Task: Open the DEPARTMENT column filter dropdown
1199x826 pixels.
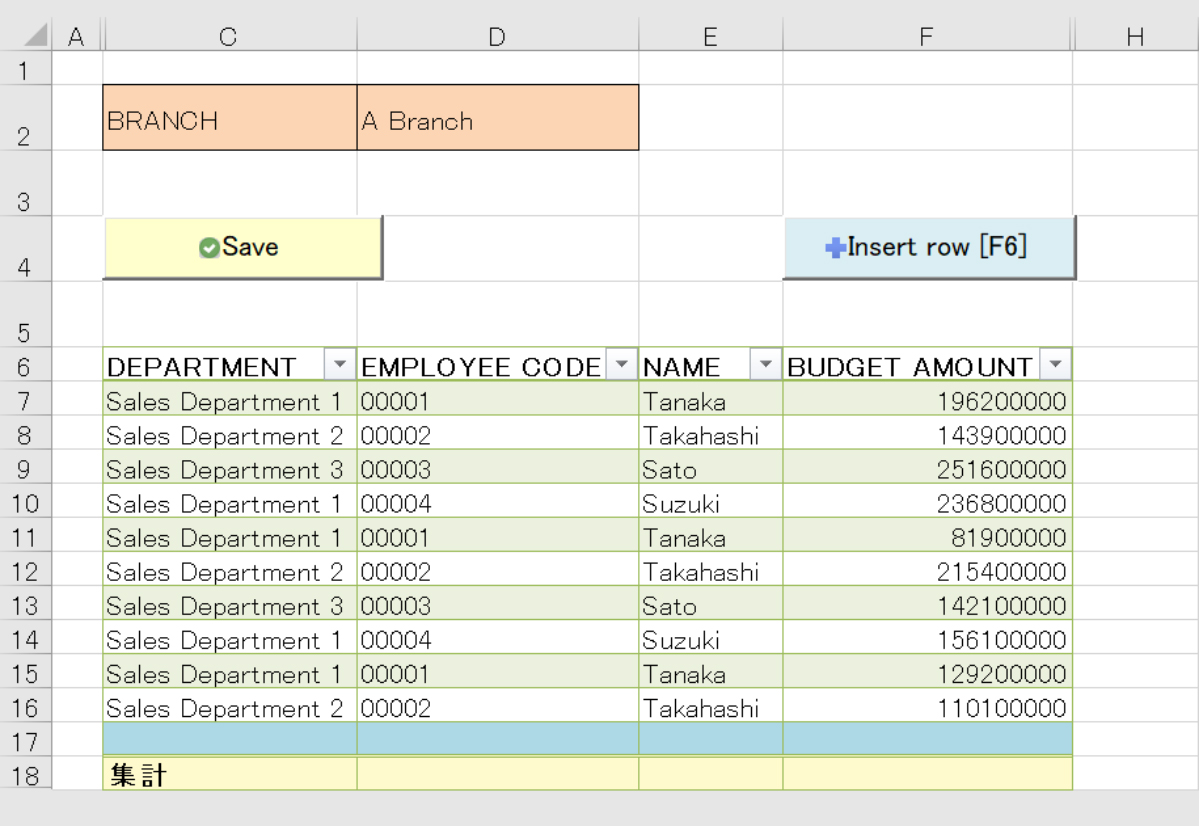Action: [x=341, y=366]
